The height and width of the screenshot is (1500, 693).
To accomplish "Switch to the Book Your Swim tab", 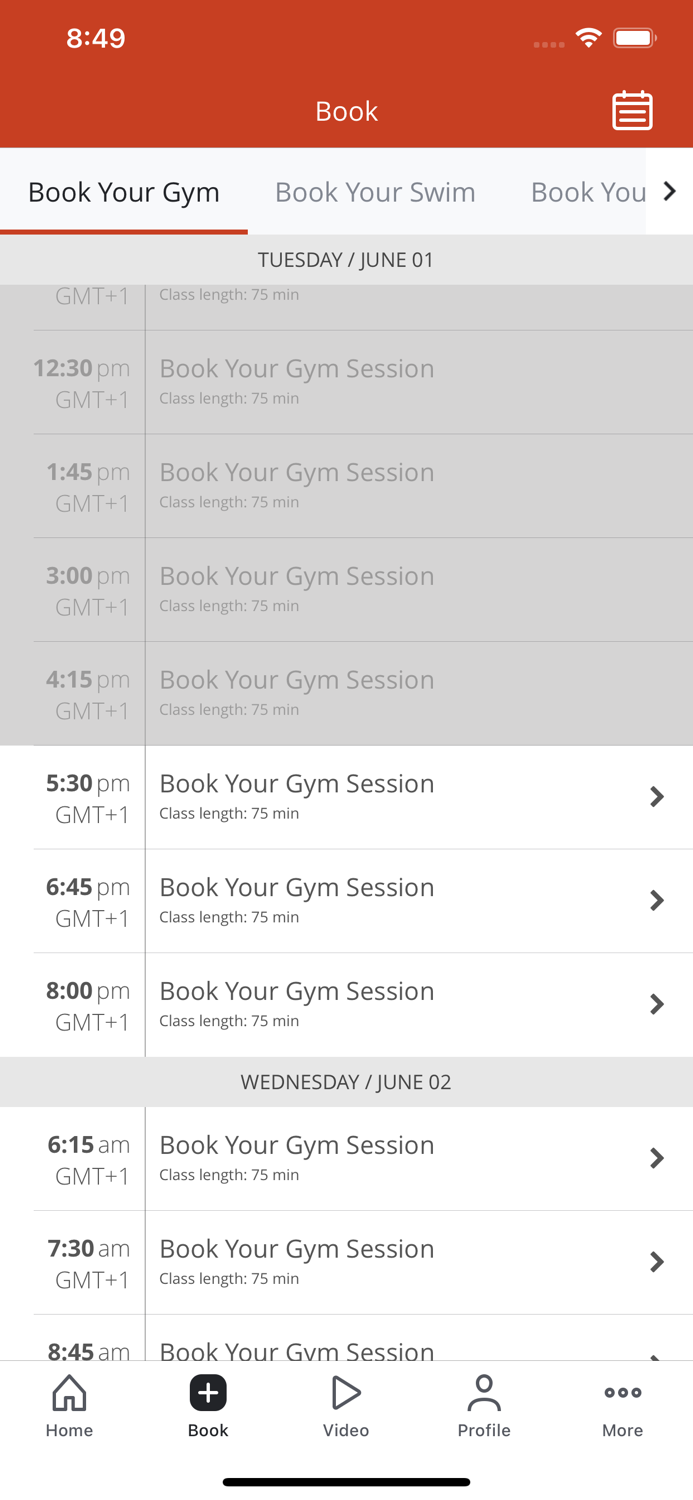I will point(375,192).
